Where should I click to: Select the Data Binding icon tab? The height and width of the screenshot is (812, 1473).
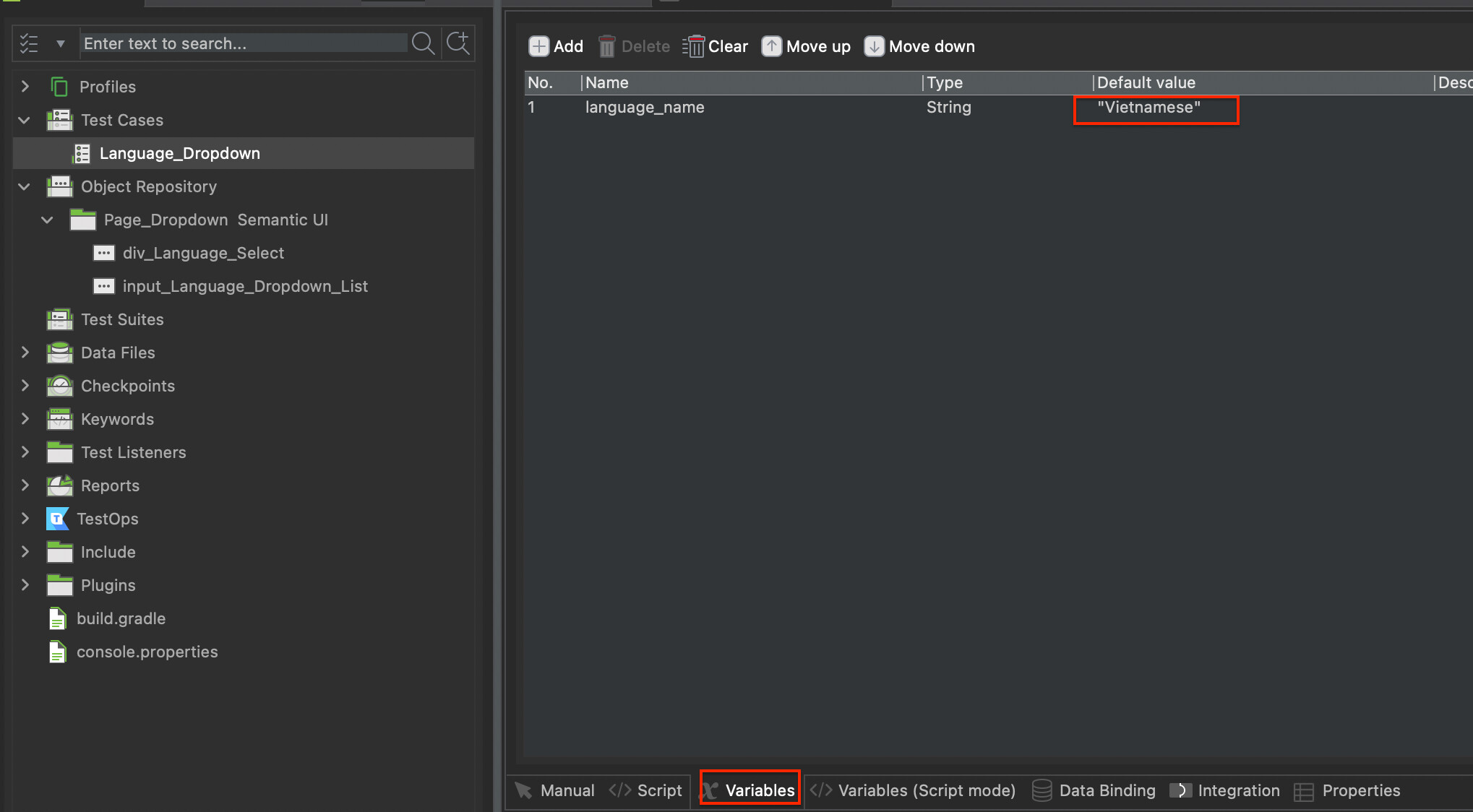[x=1042, y=790]
